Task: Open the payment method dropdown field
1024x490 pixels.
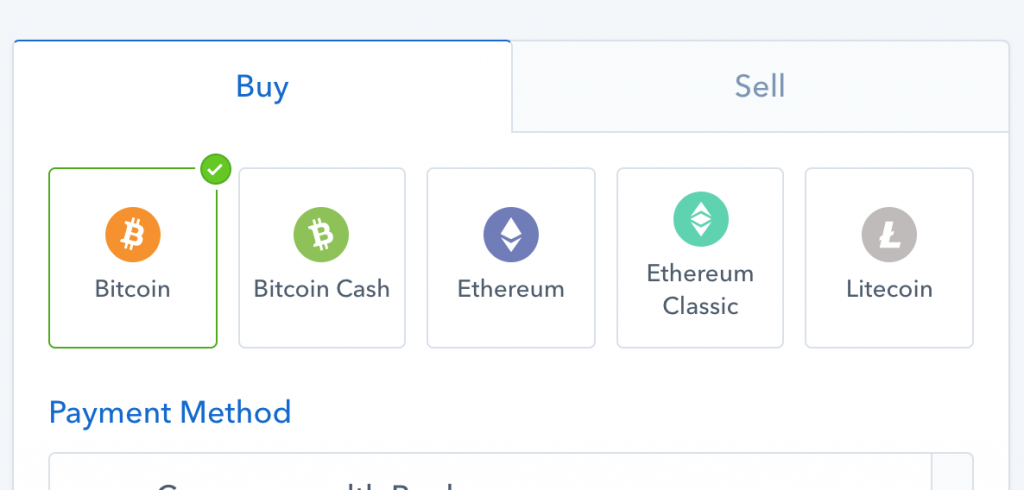Action: [x=511, y=472]
